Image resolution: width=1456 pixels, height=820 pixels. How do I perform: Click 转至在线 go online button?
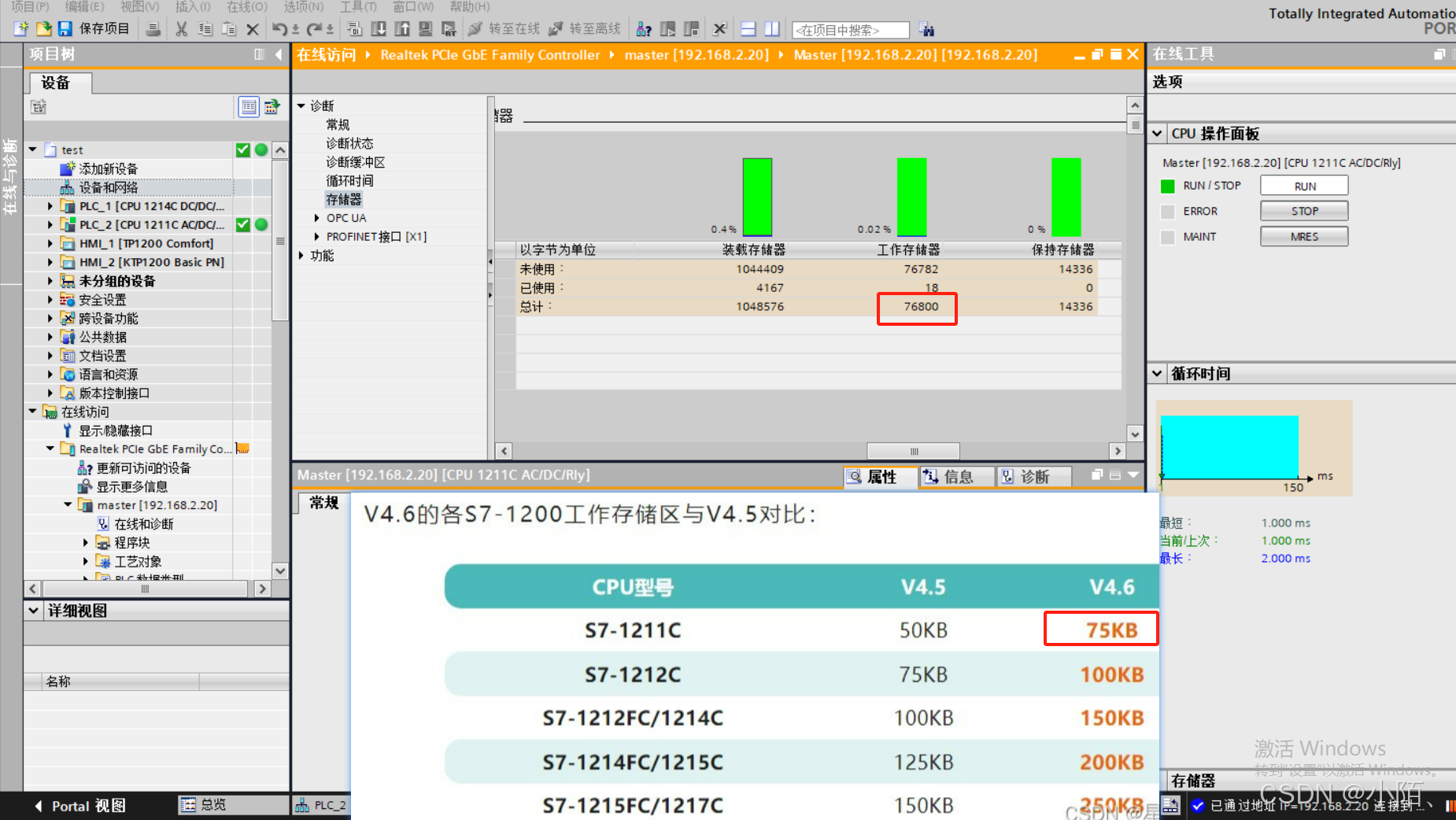tap(504, 29)
